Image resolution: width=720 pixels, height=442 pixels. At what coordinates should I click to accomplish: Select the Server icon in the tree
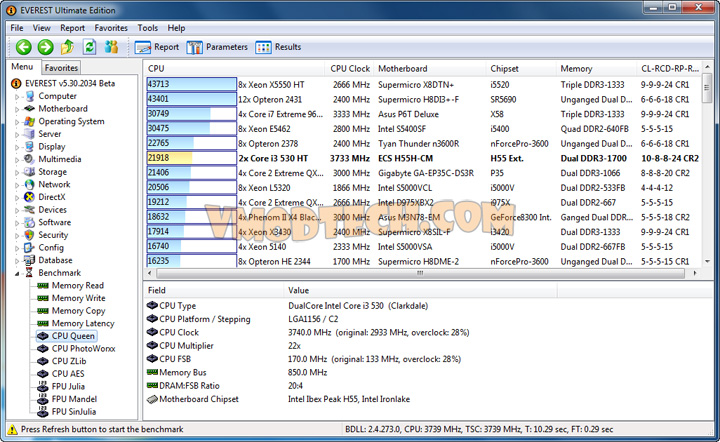[30, 134]
